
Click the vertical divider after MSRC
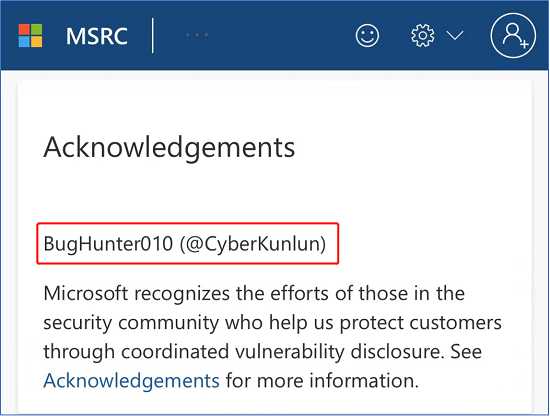(153, 35)
